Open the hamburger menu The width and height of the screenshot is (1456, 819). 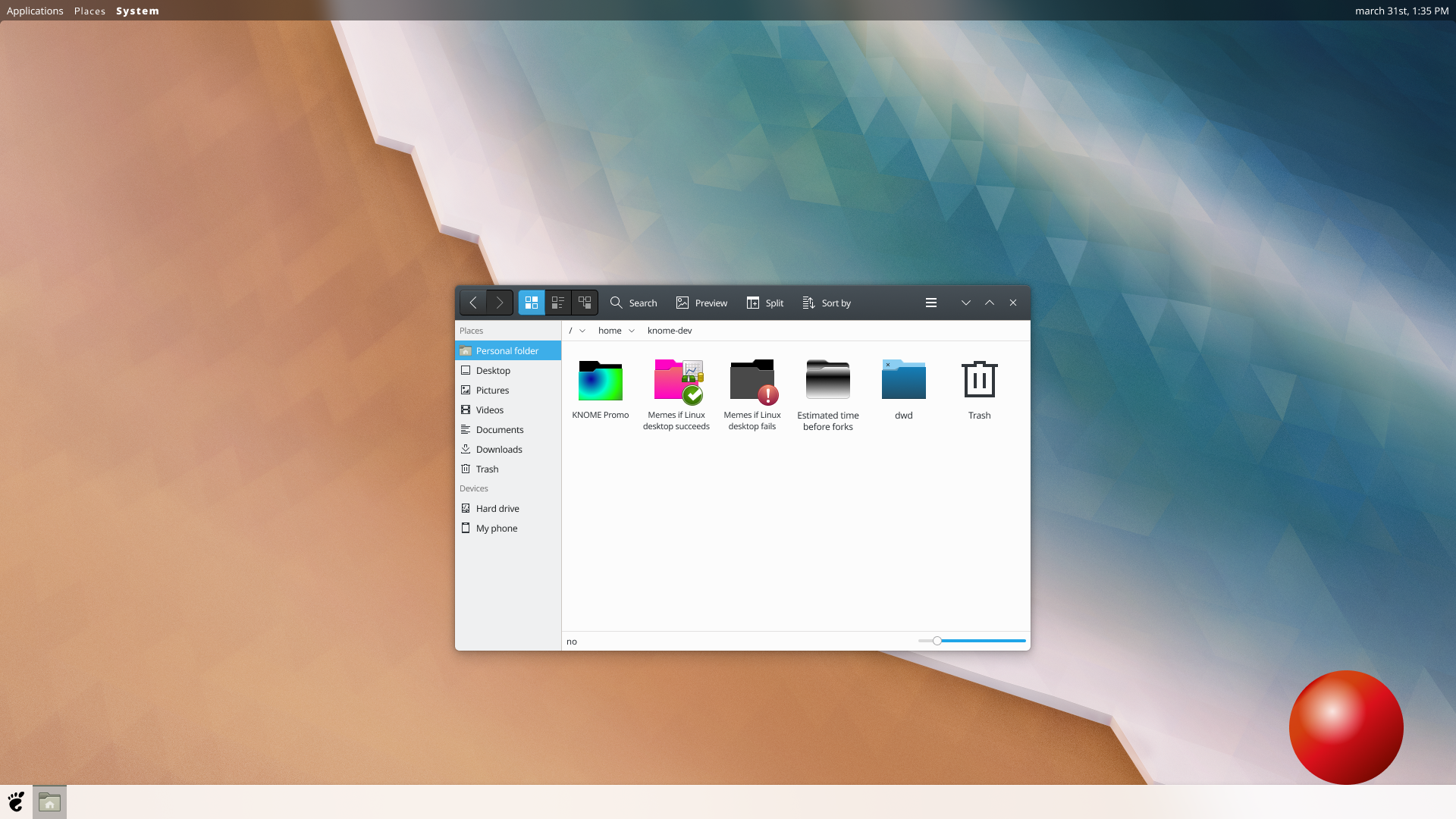pyautogui.click(x=931, y=303)
